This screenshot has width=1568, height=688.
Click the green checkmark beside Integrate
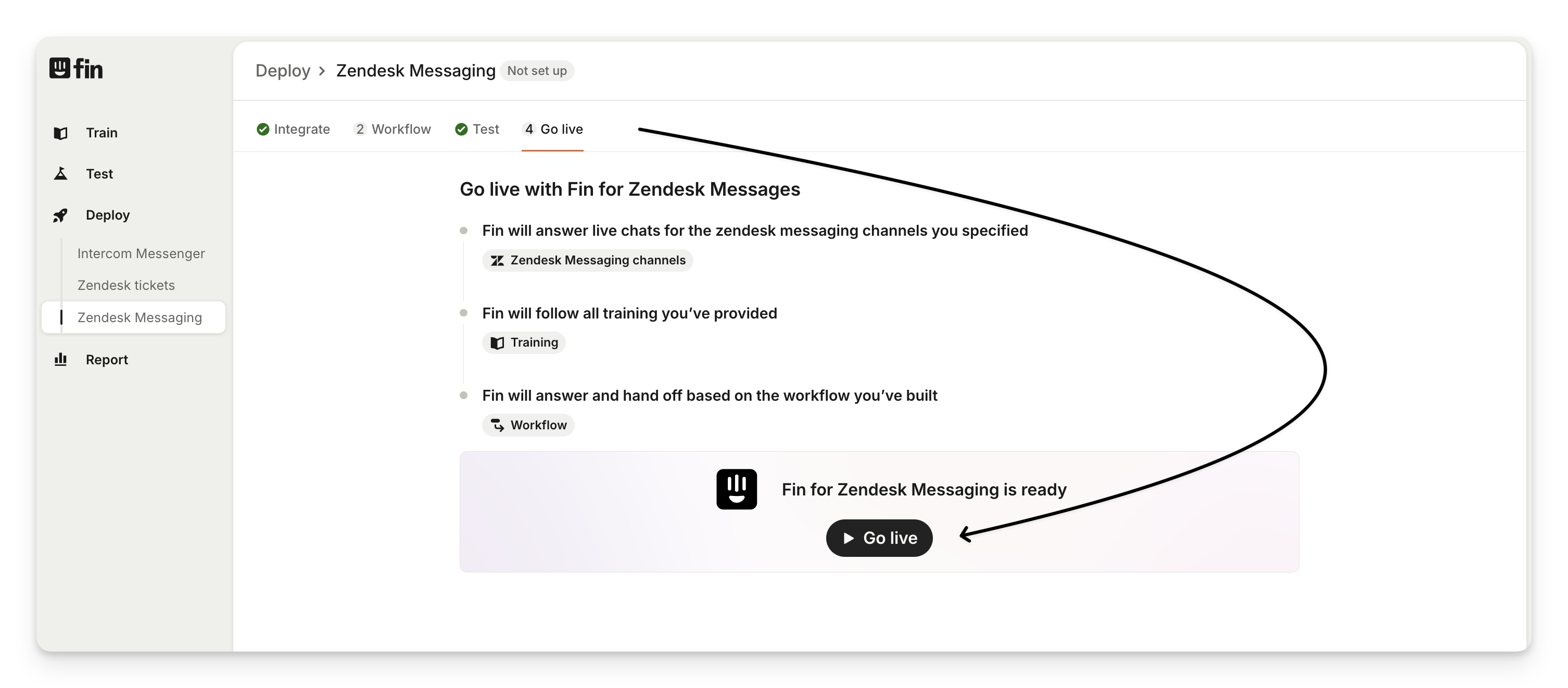pos(263,130)
